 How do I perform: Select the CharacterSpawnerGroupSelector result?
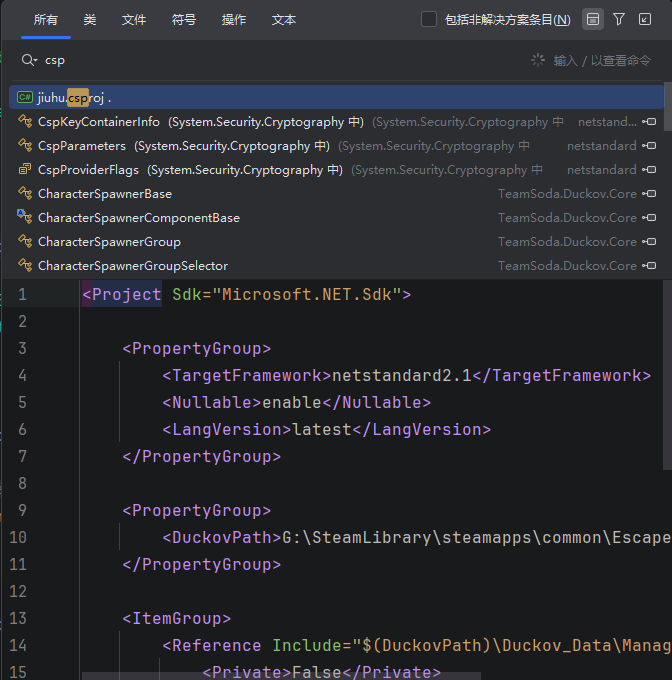coord(133,266)
